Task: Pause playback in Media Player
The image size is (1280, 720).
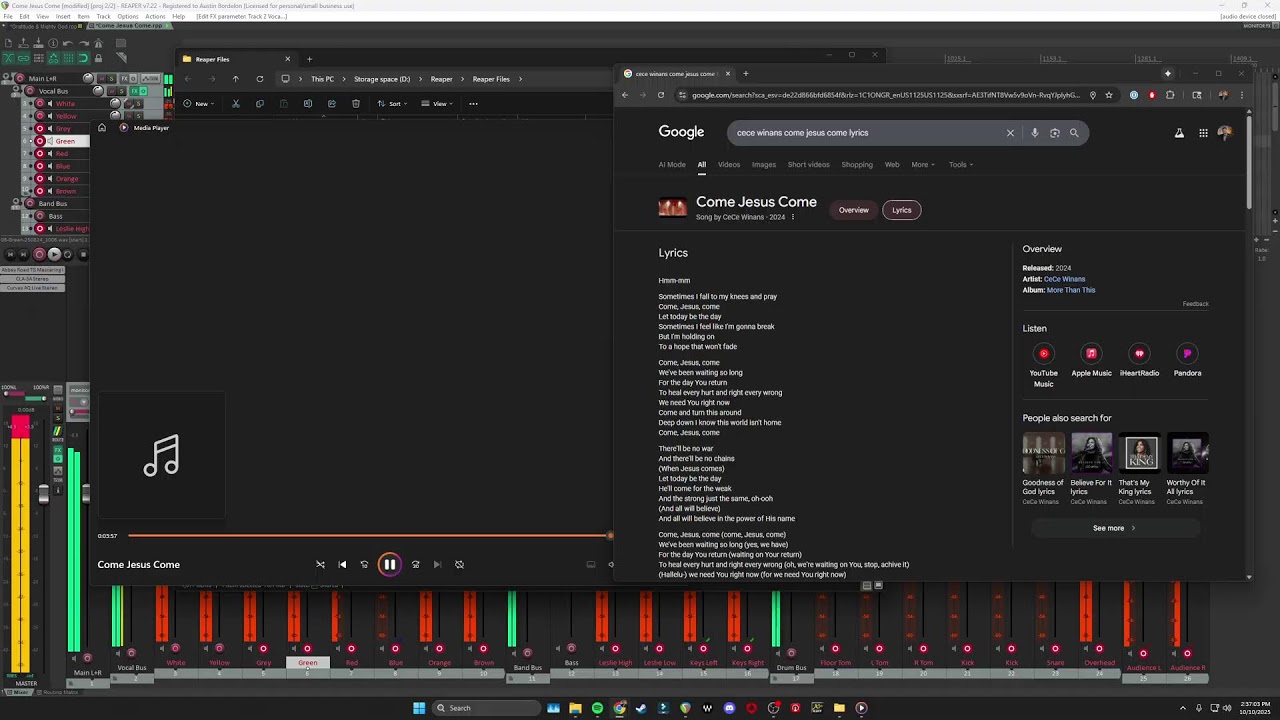Action: pyautogui.click(x=389, y=564)
